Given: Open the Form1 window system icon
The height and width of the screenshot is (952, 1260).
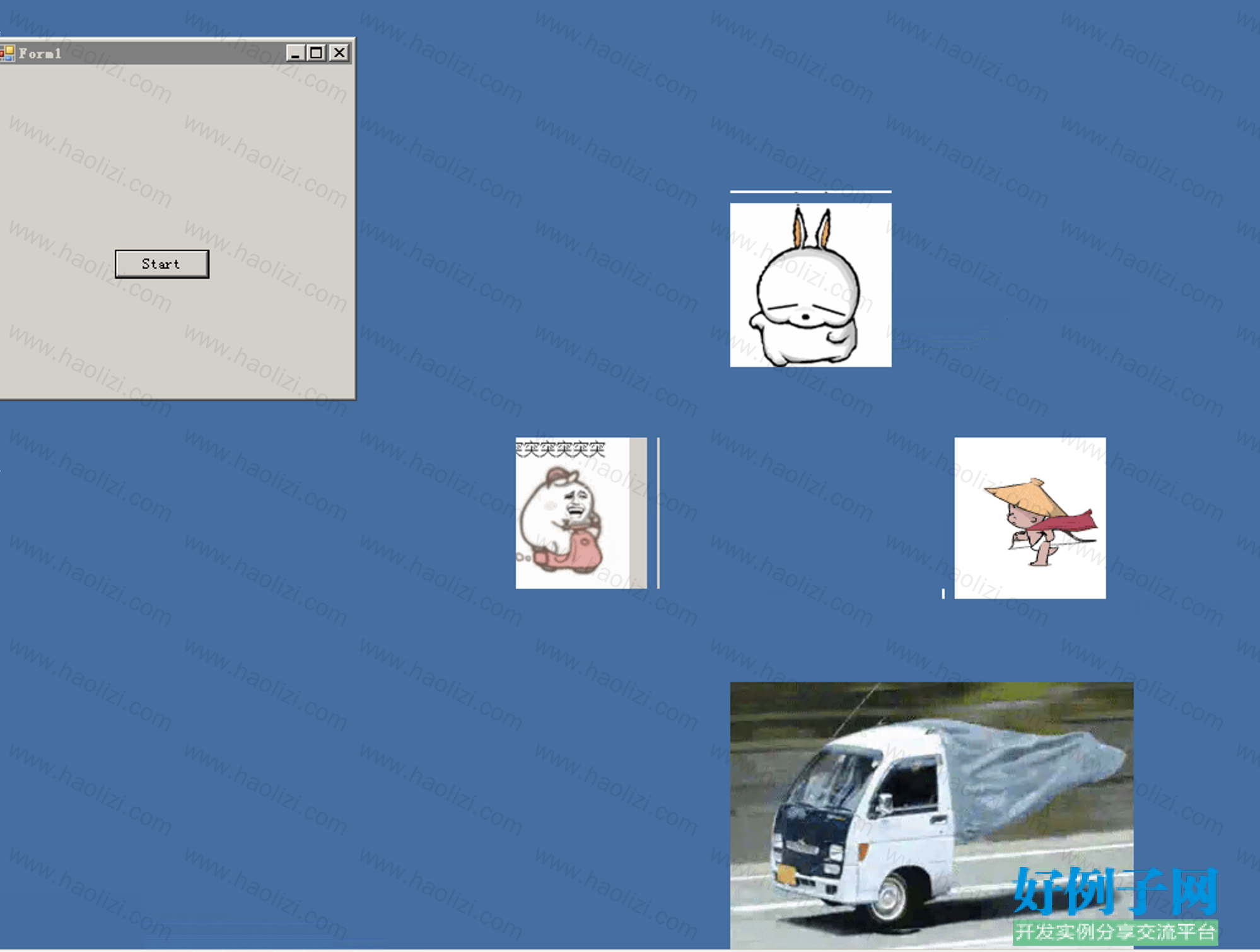Looking at the screenshot, I should point(7,54).
